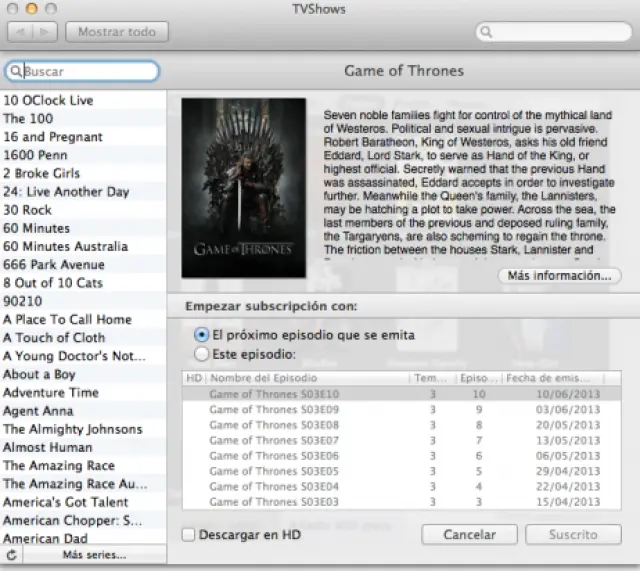Viewport: 640px width, 571px height.
Task: Enable the 'Descargar en HD' checkbox
Action: [x=189, y=535]
